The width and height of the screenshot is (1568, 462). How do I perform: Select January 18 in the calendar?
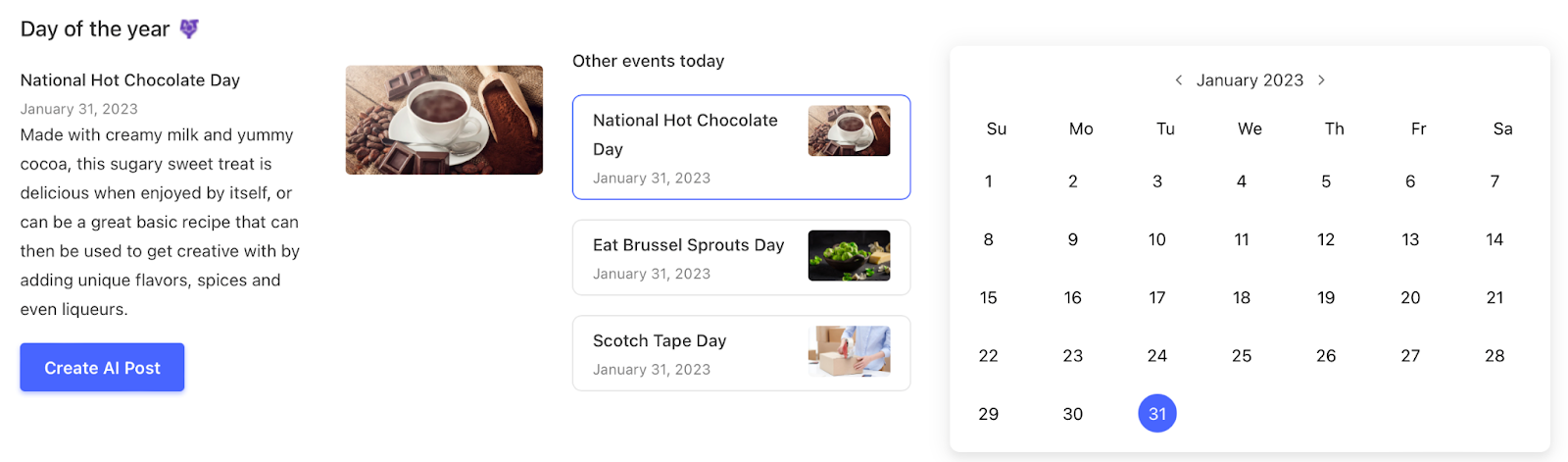pyautogui.click(x=1241, y=297)
